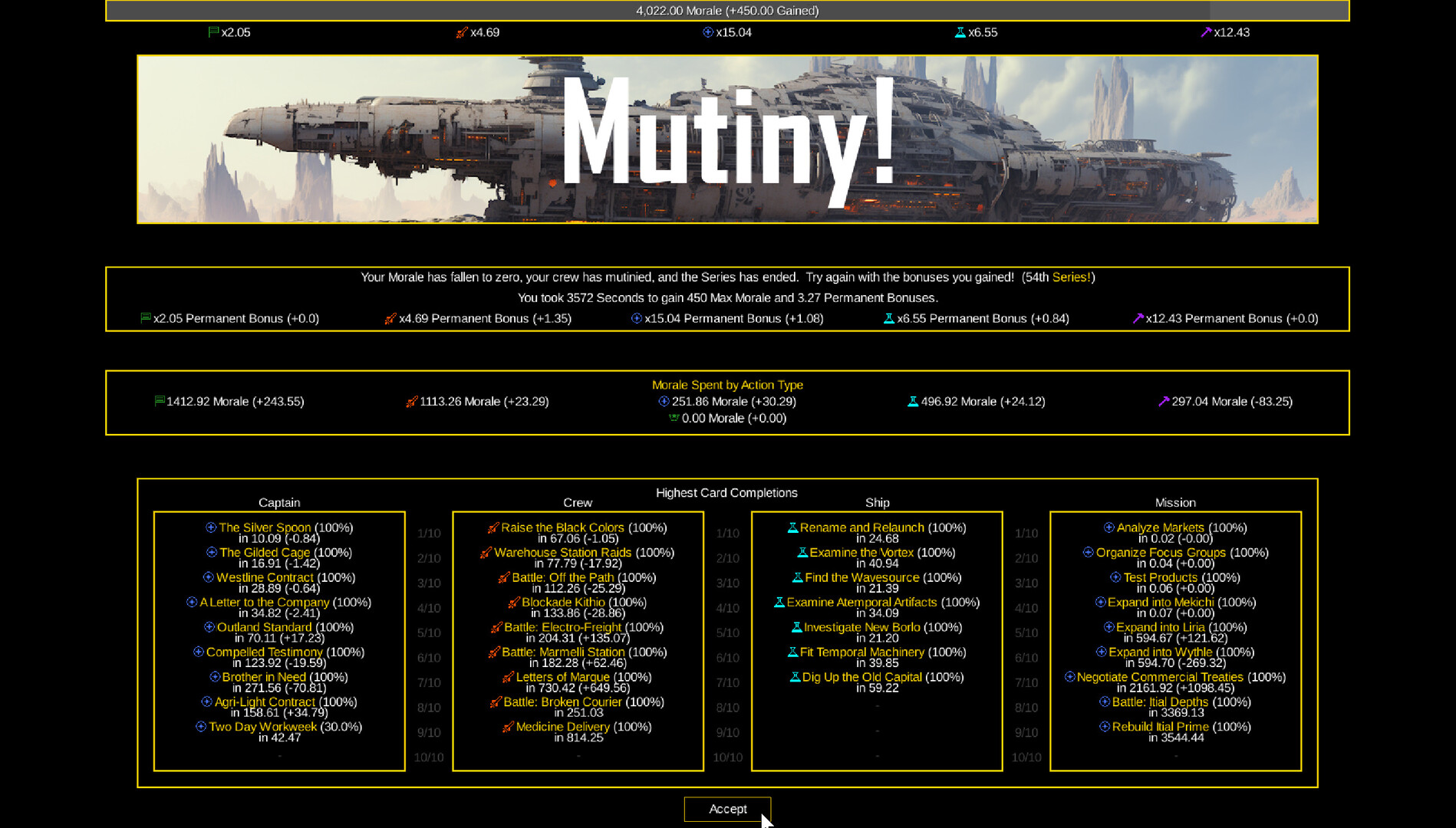1456x828 pixels.
Task: Click the flask icon next to x6.55 Permanent Bonus
Action: point(889,318)
